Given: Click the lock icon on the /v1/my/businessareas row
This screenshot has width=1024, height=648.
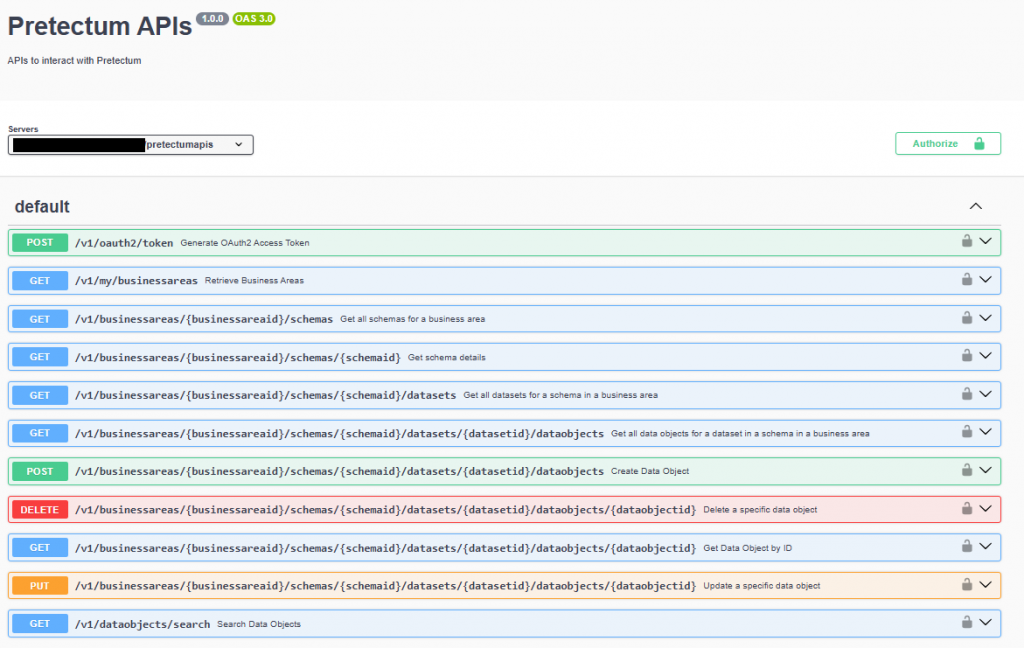Looking at the screenshot, I should 967,280.
